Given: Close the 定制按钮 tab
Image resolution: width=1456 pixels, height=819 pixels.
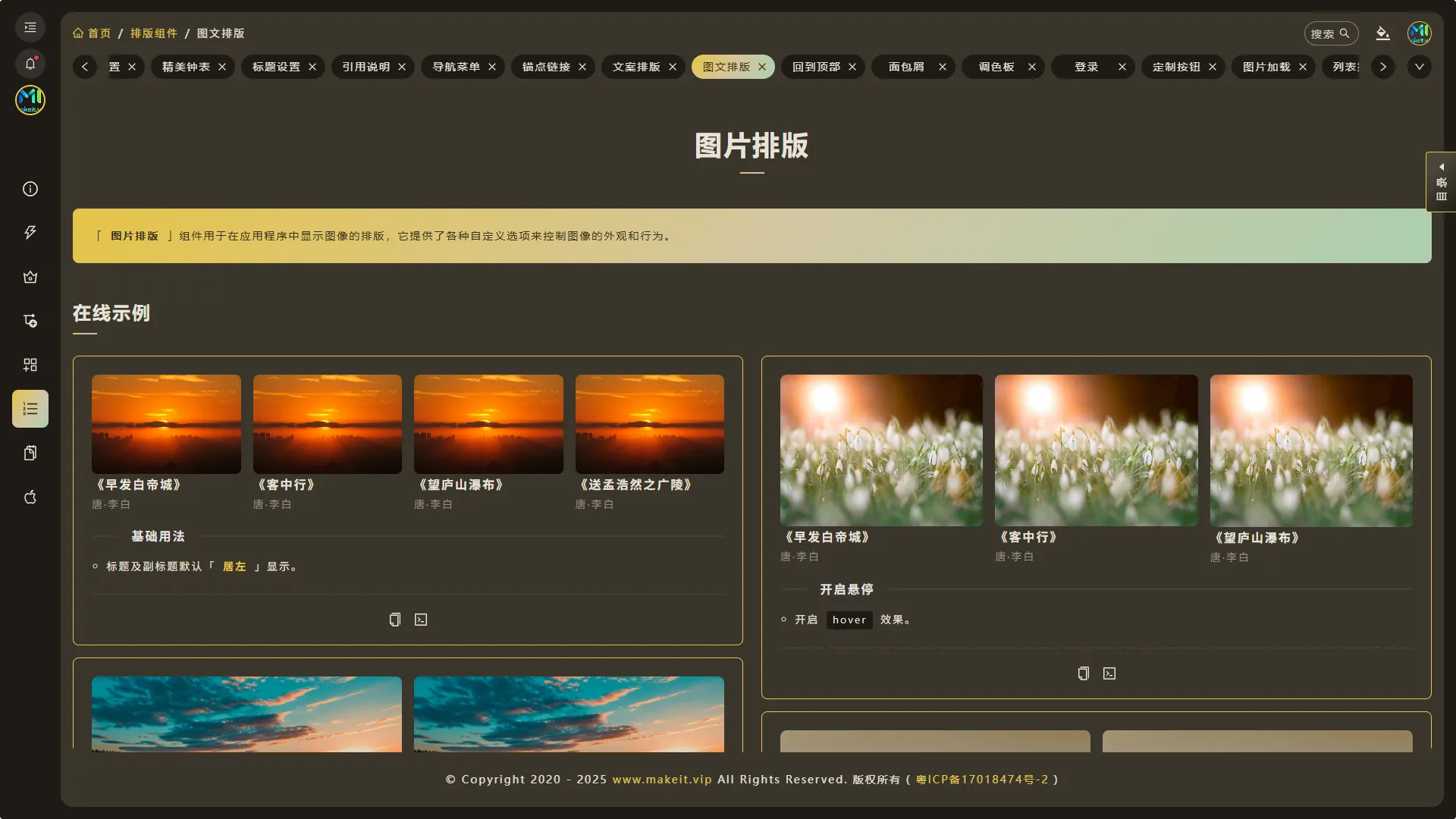Looking at the screenshot, I should click(x=1213, y=67).
